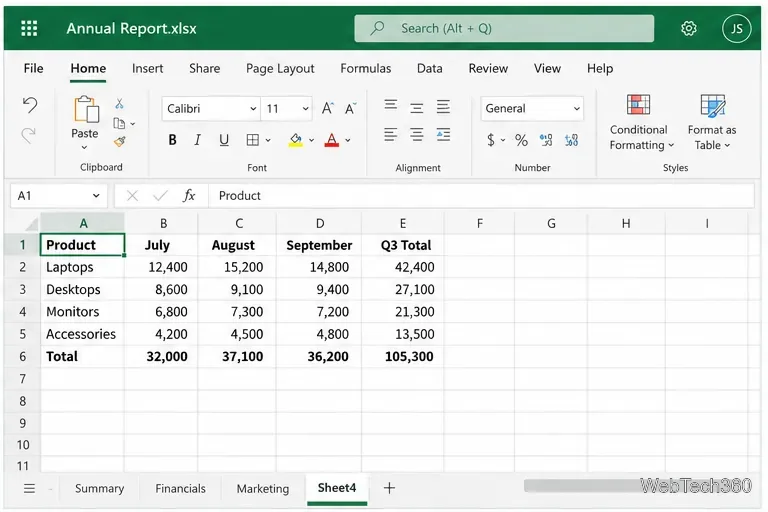Decrease decimal places
Screen dimensions: 768x512
(x=571, y=140)
